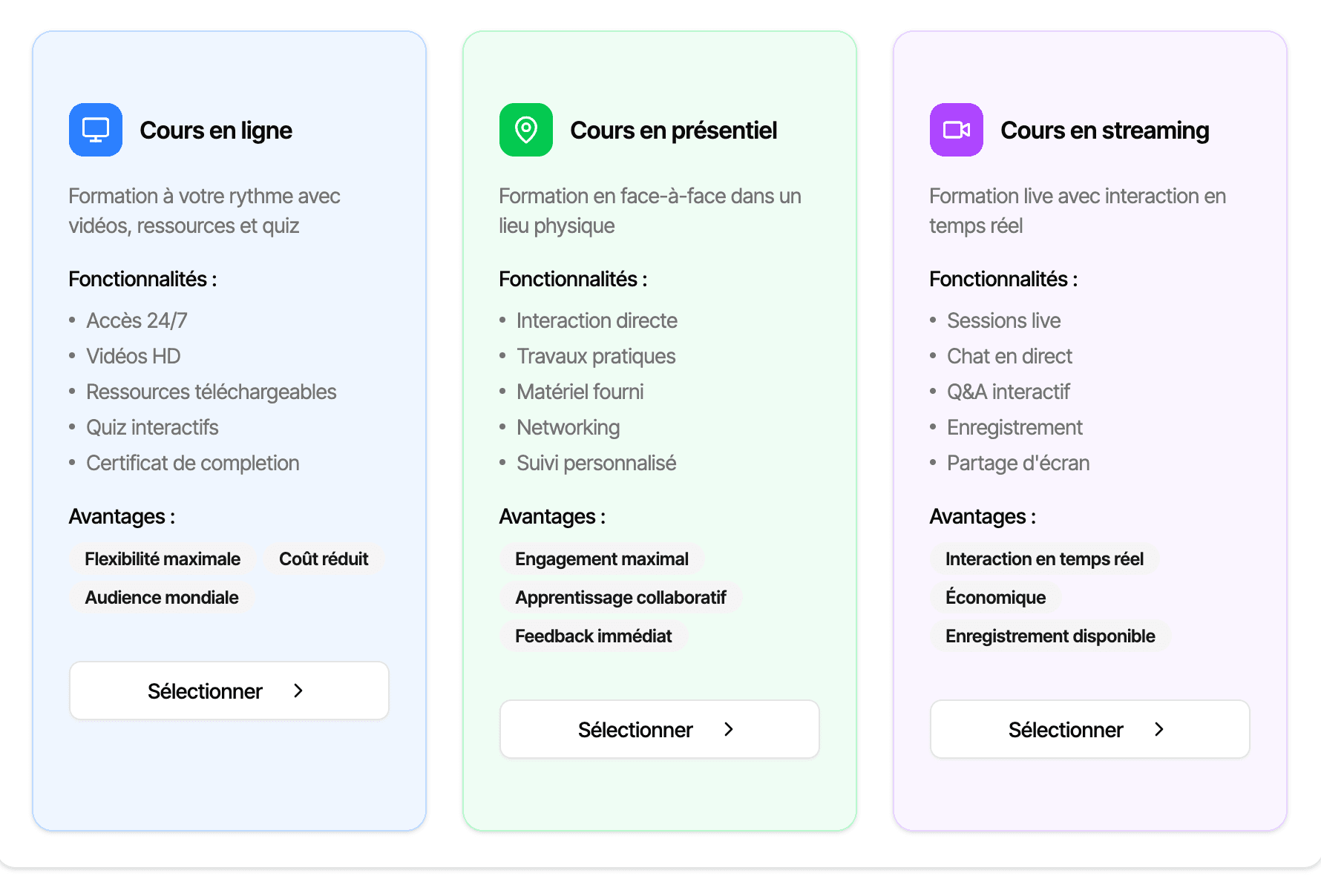The width and height of the screenshot is (1321, 896).
Task: Click the location pin icon on Cours en présentiel
Action: pyautogui.click(x=525, y=130)
